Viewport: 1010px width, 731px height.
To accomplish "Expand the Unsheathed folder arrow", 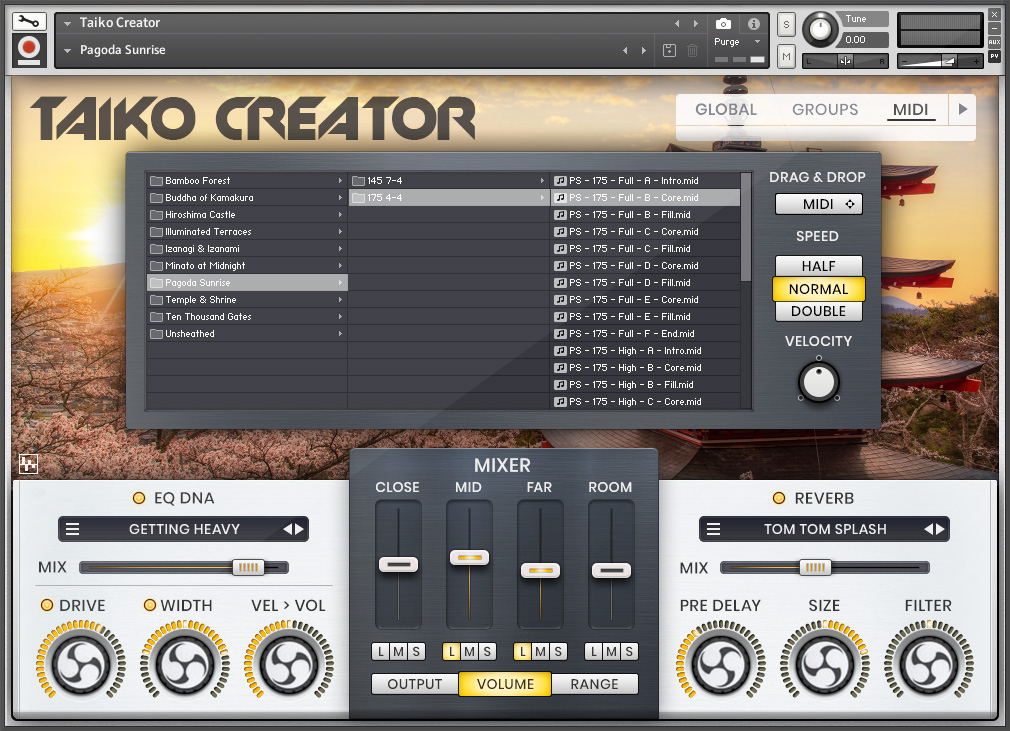I will [340, 334].
